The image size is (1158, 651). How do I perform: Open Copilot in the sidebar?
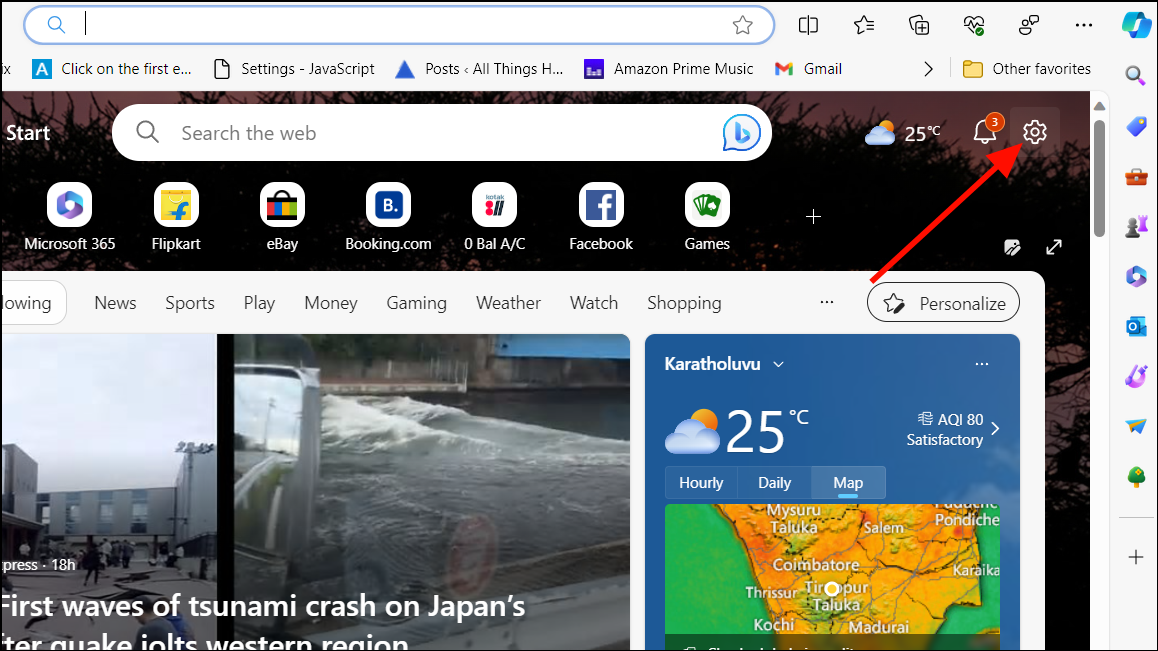1137,25
